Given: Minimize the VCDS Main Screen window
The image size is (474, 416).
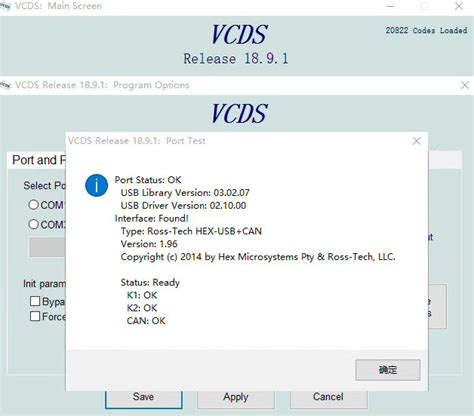Looking at the screenshot, I should point(390,6).
